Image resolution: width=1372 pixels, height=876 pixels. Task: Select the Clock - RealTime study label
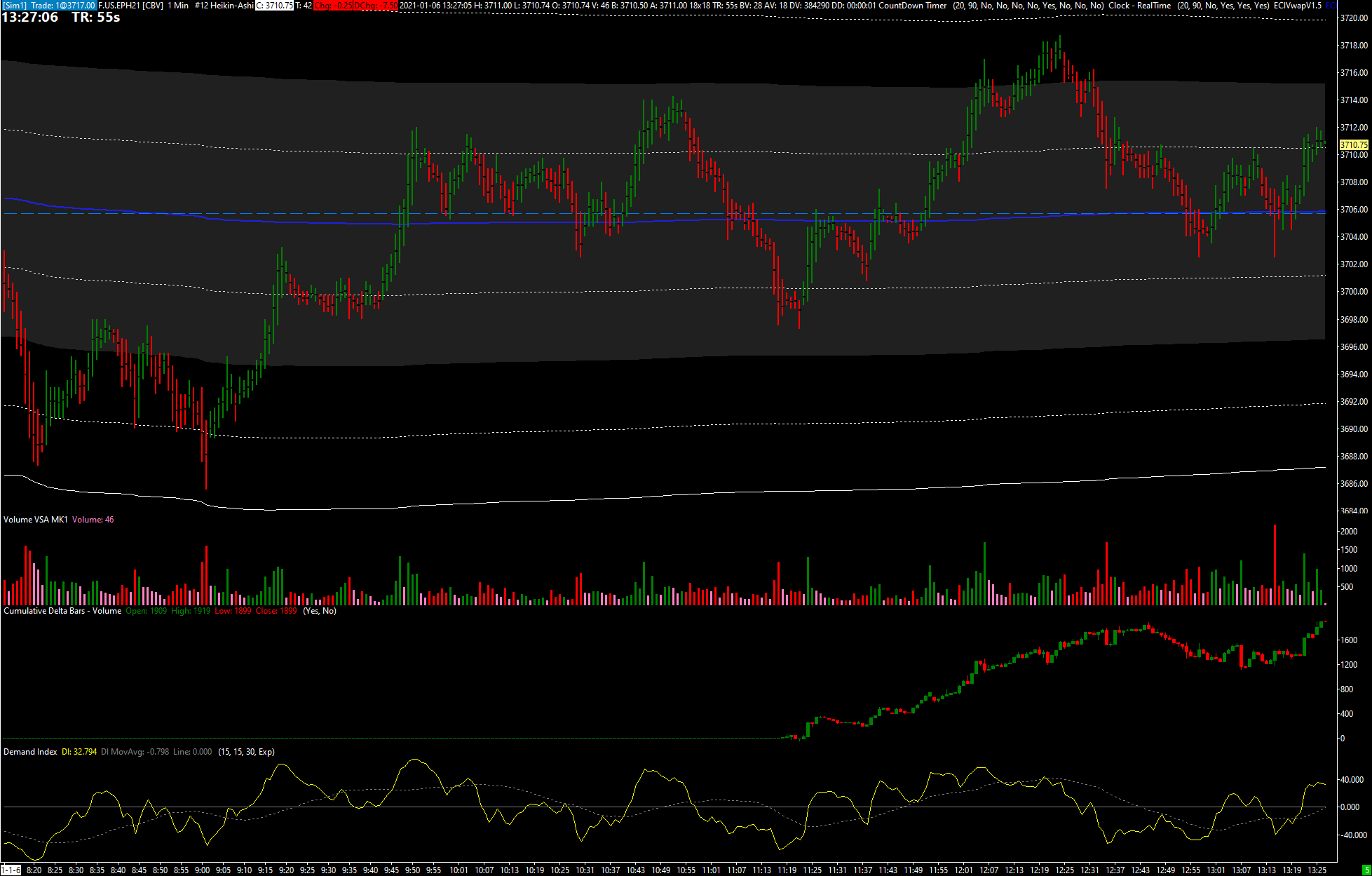[1139, 5]
